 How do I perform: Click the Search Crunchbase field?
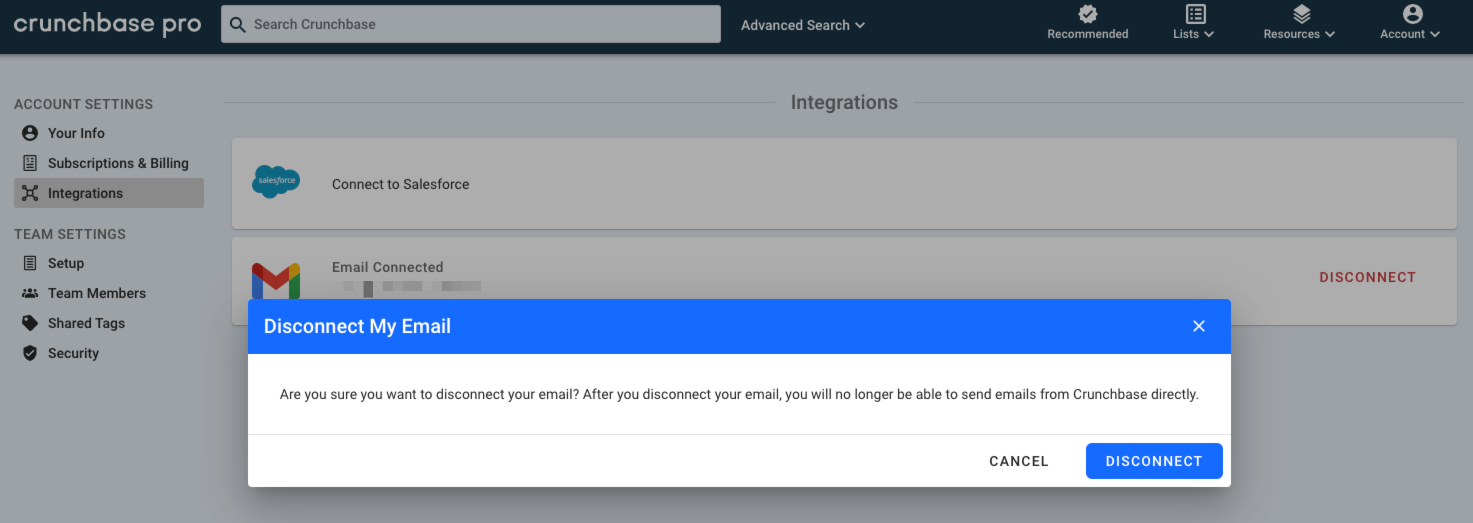471,24
